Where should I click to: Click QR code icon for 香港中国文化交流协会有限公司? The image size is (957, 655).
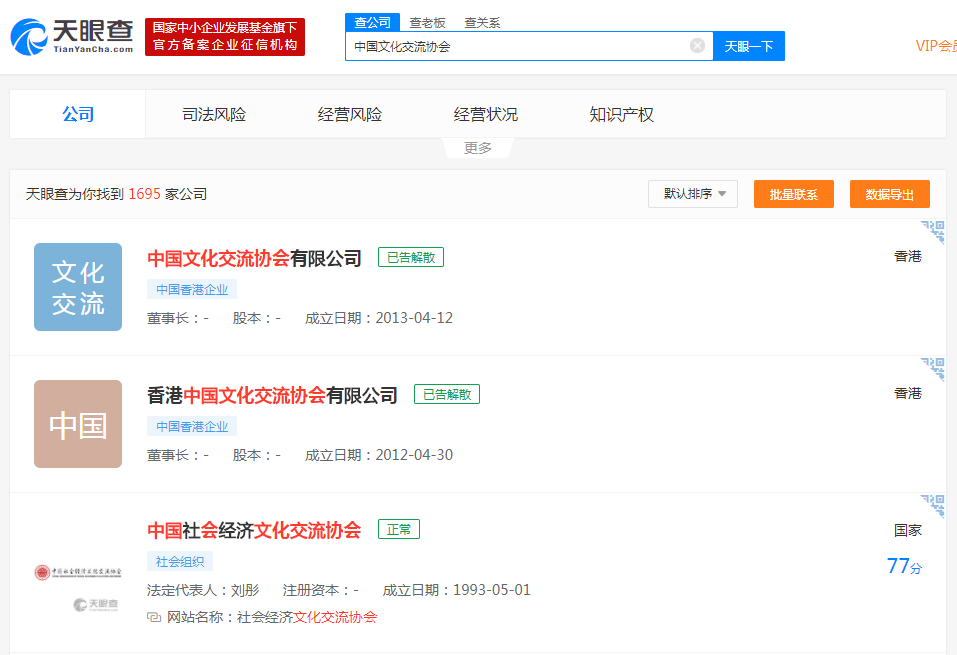tap(933, 369)
